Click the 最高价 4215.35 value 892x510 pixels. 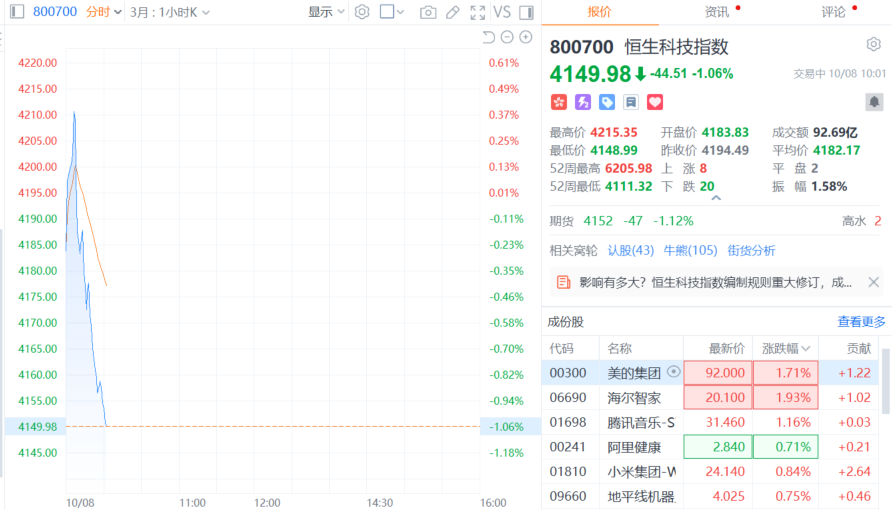pyautogui.click(x=613, y=132)
